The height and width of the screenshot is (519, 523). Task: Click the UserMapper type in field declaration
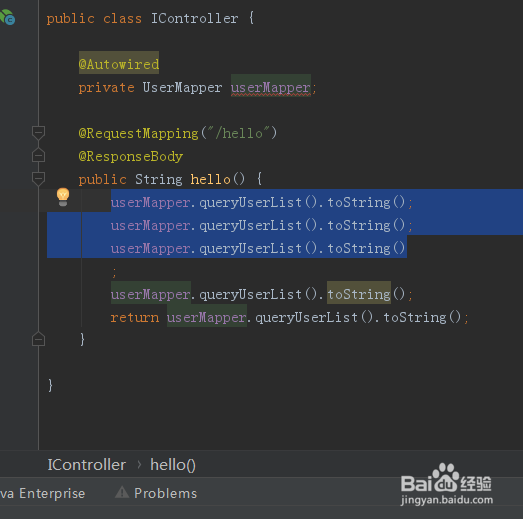coord(182,87)
